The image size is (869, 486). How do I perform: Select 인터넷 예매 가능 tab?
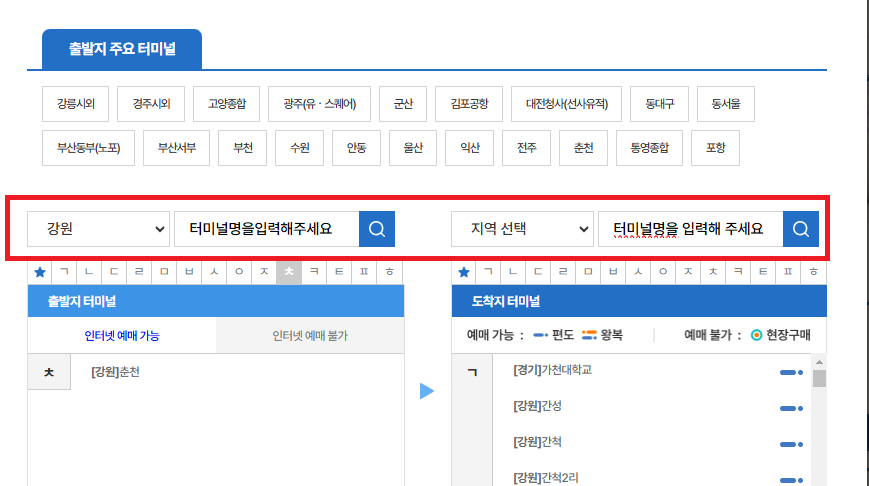coord(122,336)
